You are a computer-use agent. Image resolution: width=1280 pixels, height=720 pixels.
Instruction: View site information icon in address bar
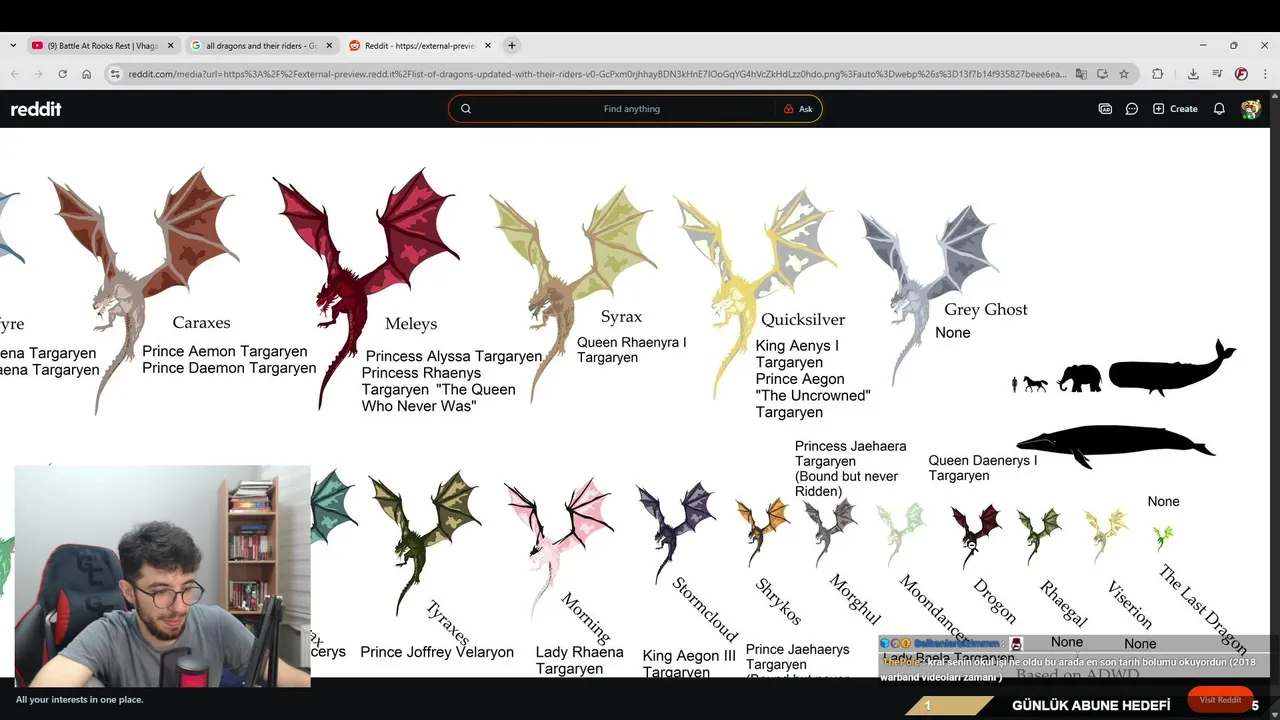coord(116,74)
